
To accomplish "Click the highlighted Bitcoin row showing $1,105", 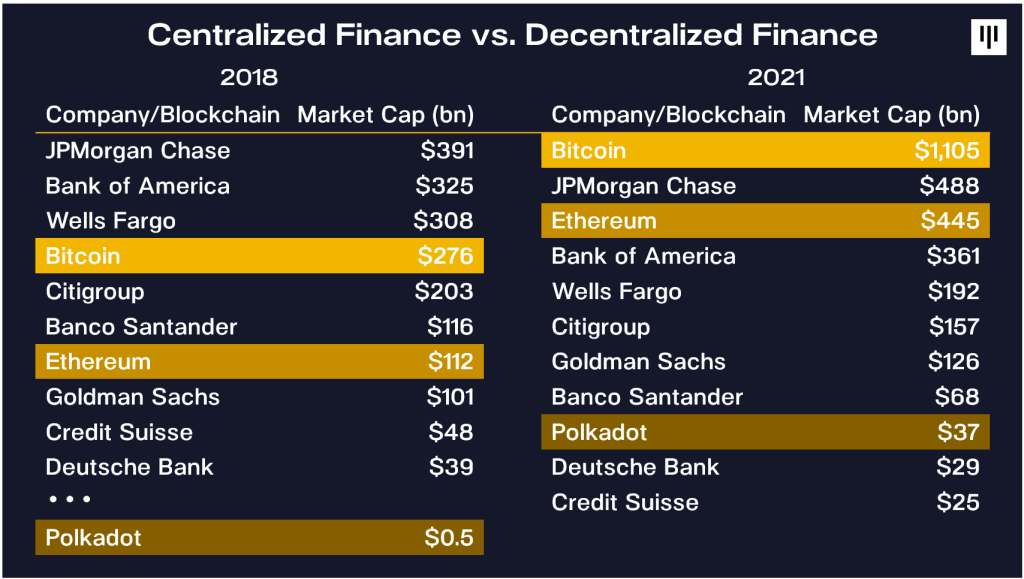I will [x=765, y=151].
